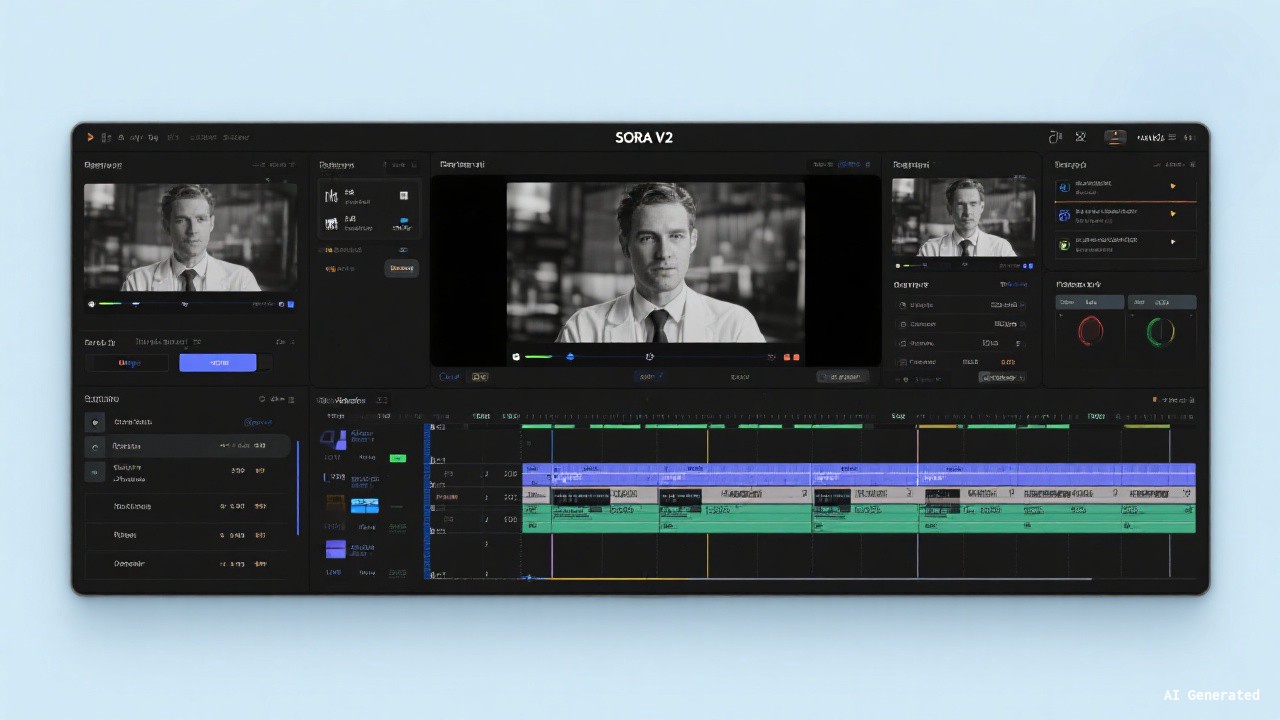Image resolution: width=1280 pixels, height=720 pixels.
Task: Click the orange play logo in title bar
Action: pyautogui.click(x=90, y=137)
